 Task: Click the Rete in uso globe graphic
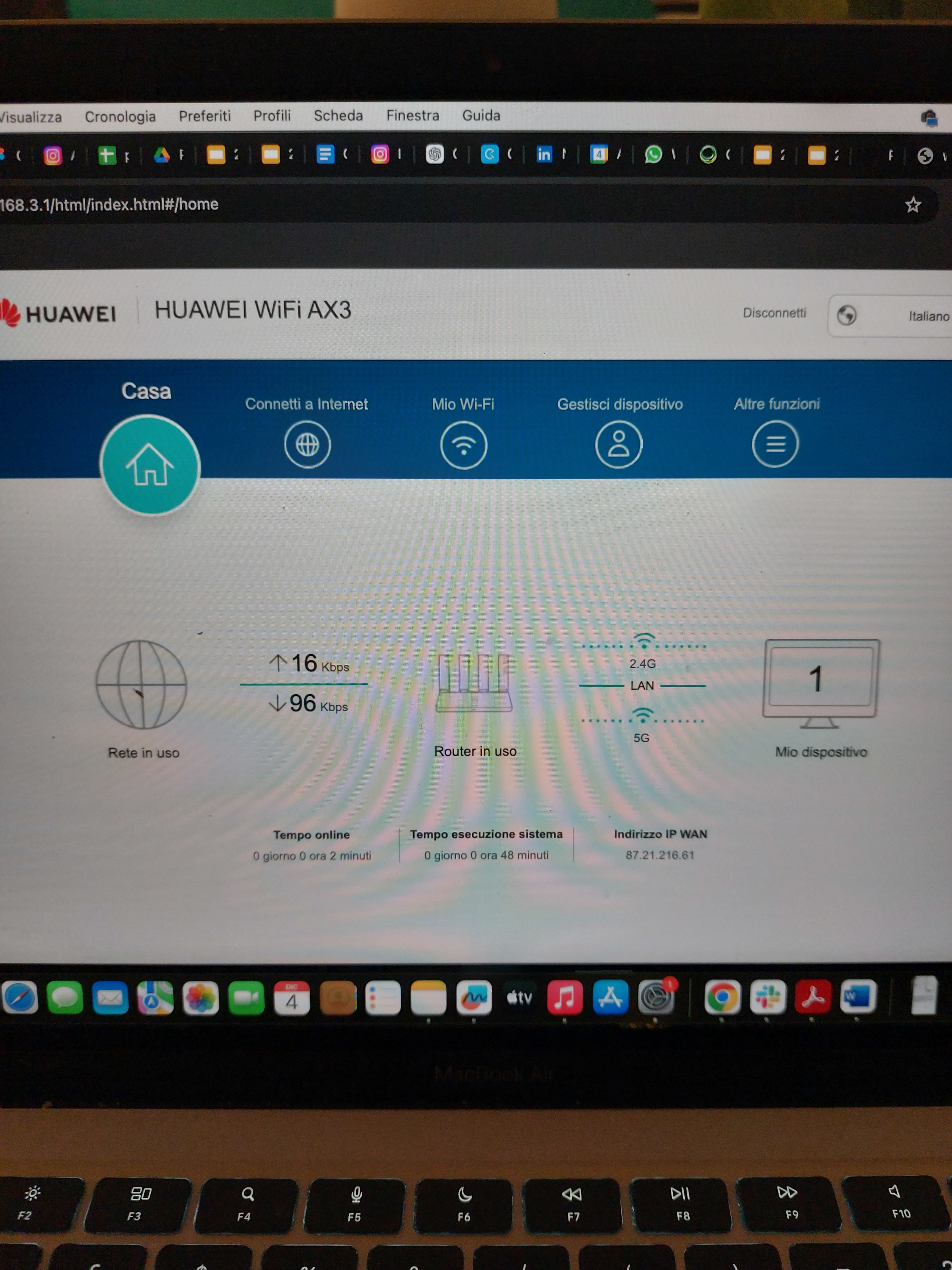click(141, 684)
